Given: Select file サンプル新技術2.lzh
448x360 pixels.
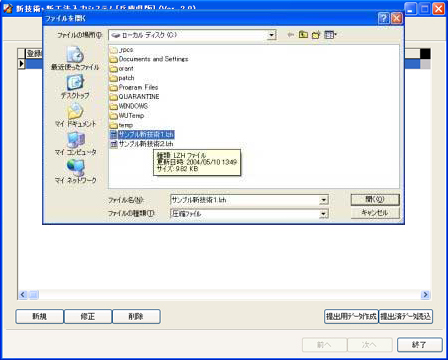Looking at the screenshot, I should point(142,144).
